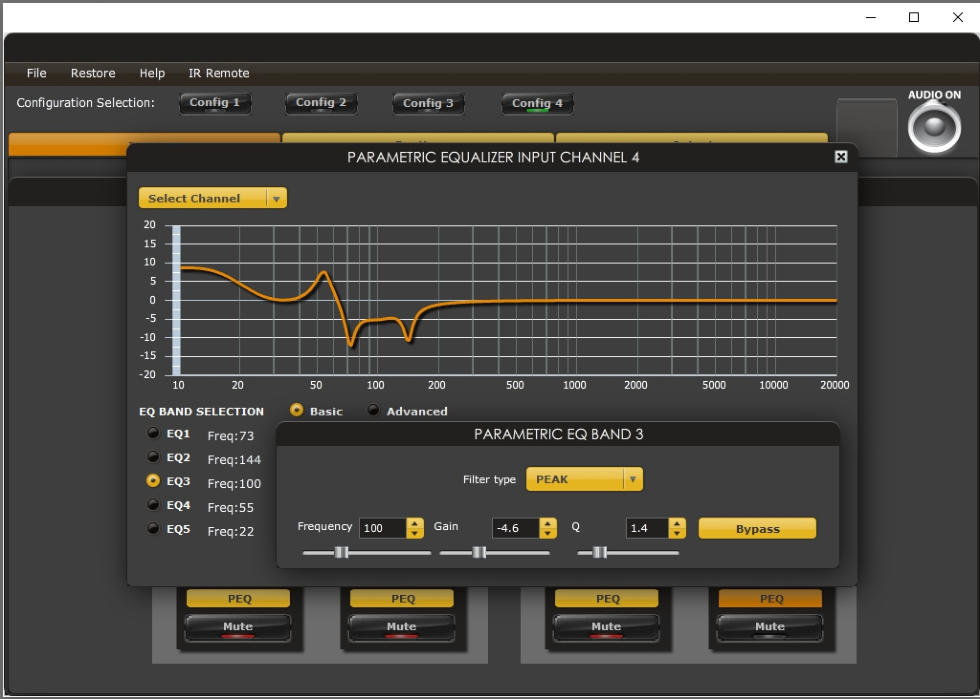Select the EQ5 band radio button
The image size is (980, 699).
pos(152,528)
